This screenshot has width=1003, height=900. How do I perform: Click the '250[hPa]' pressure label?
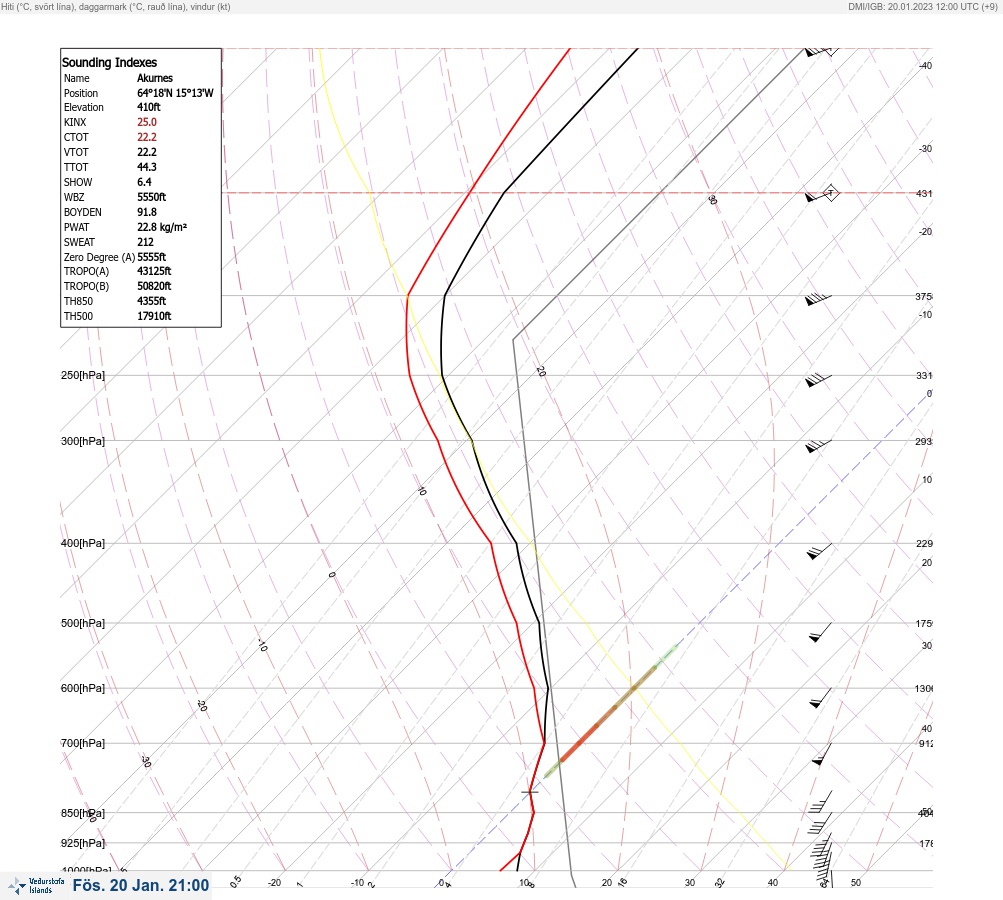(x=83, y=375)
